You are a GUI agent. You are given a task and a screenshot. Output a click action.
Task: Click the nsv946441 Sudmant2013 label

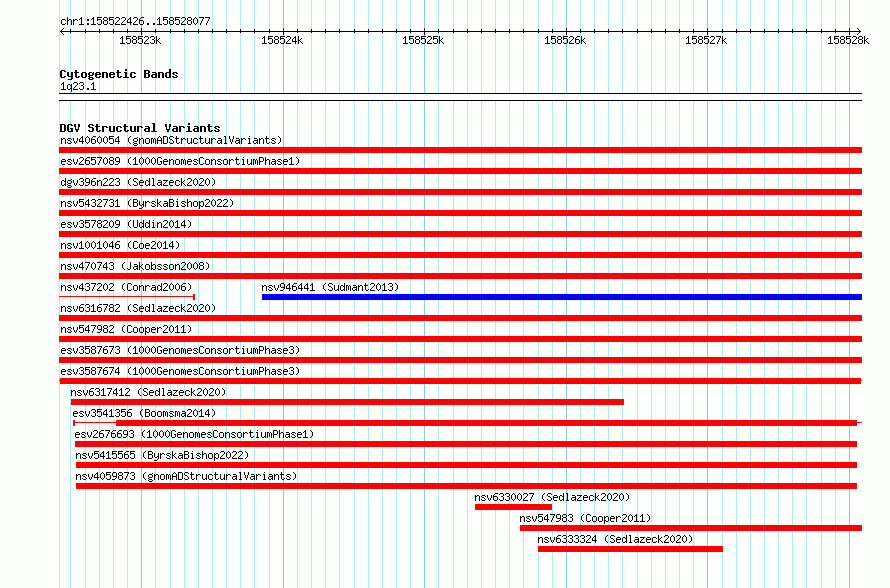(330, 287)
